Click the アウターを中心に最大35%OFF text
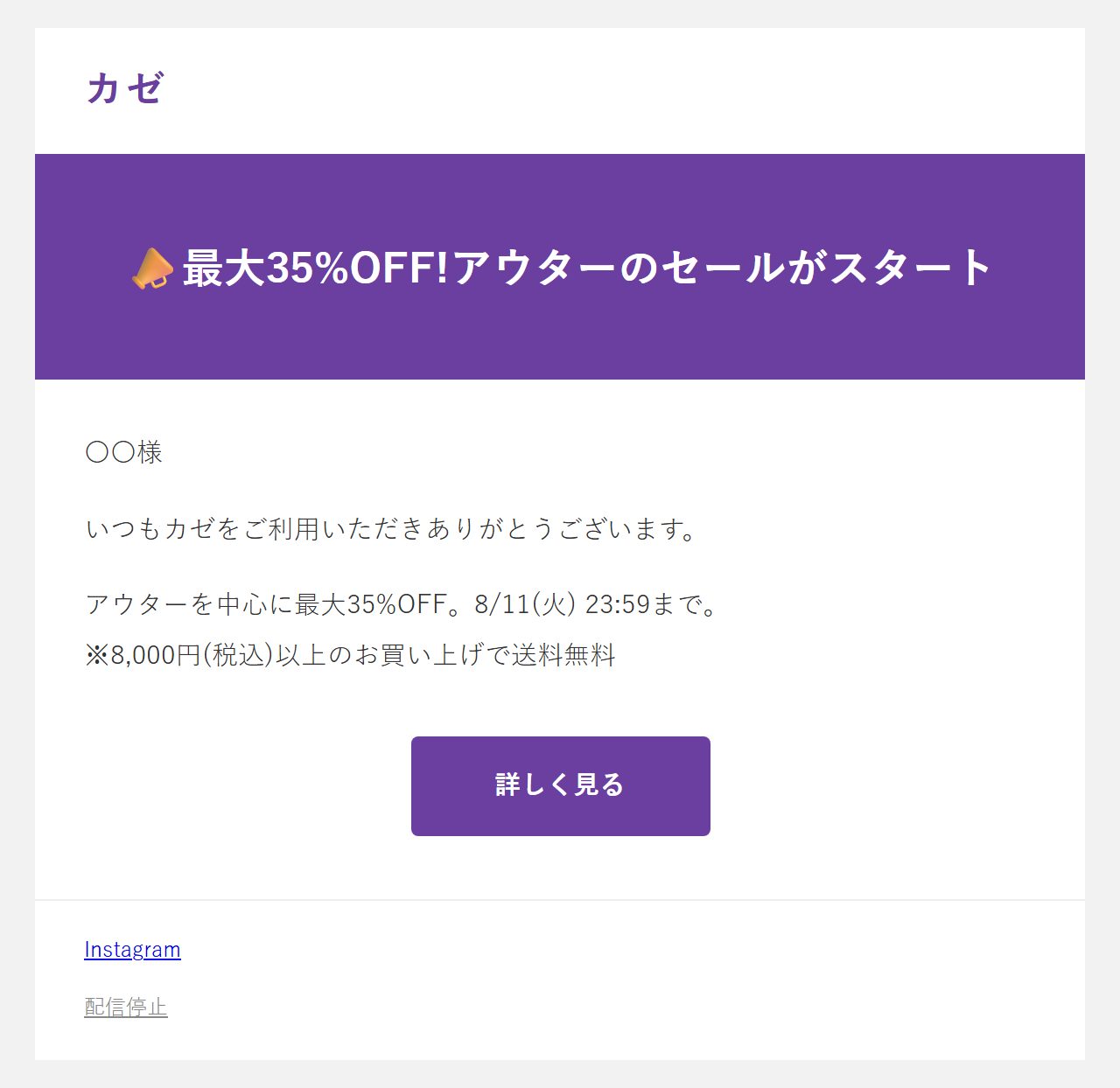Image resolution: width=1120 pixels, height=1088 pixels. [267, 604]
